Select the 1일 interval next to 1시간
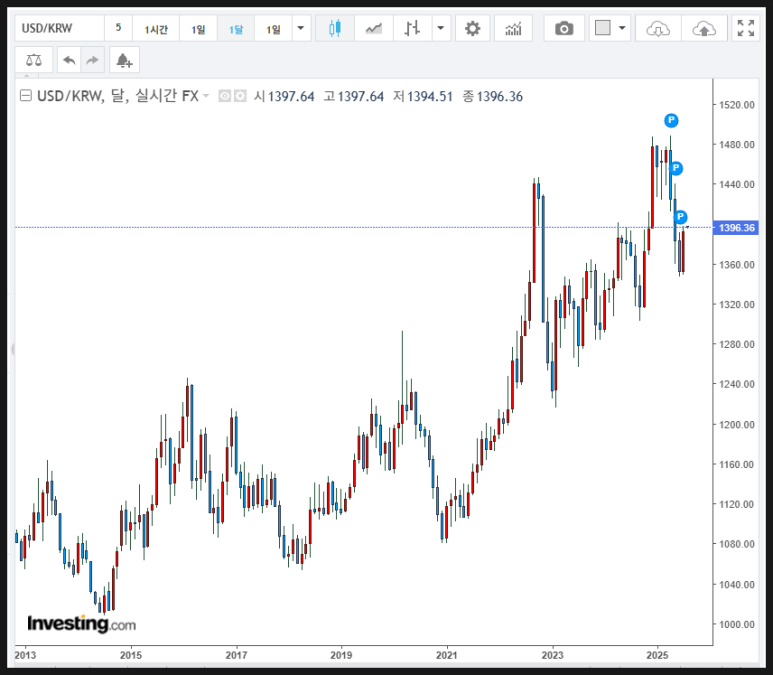This screenshot has height=675, width=773. [198, 29]
